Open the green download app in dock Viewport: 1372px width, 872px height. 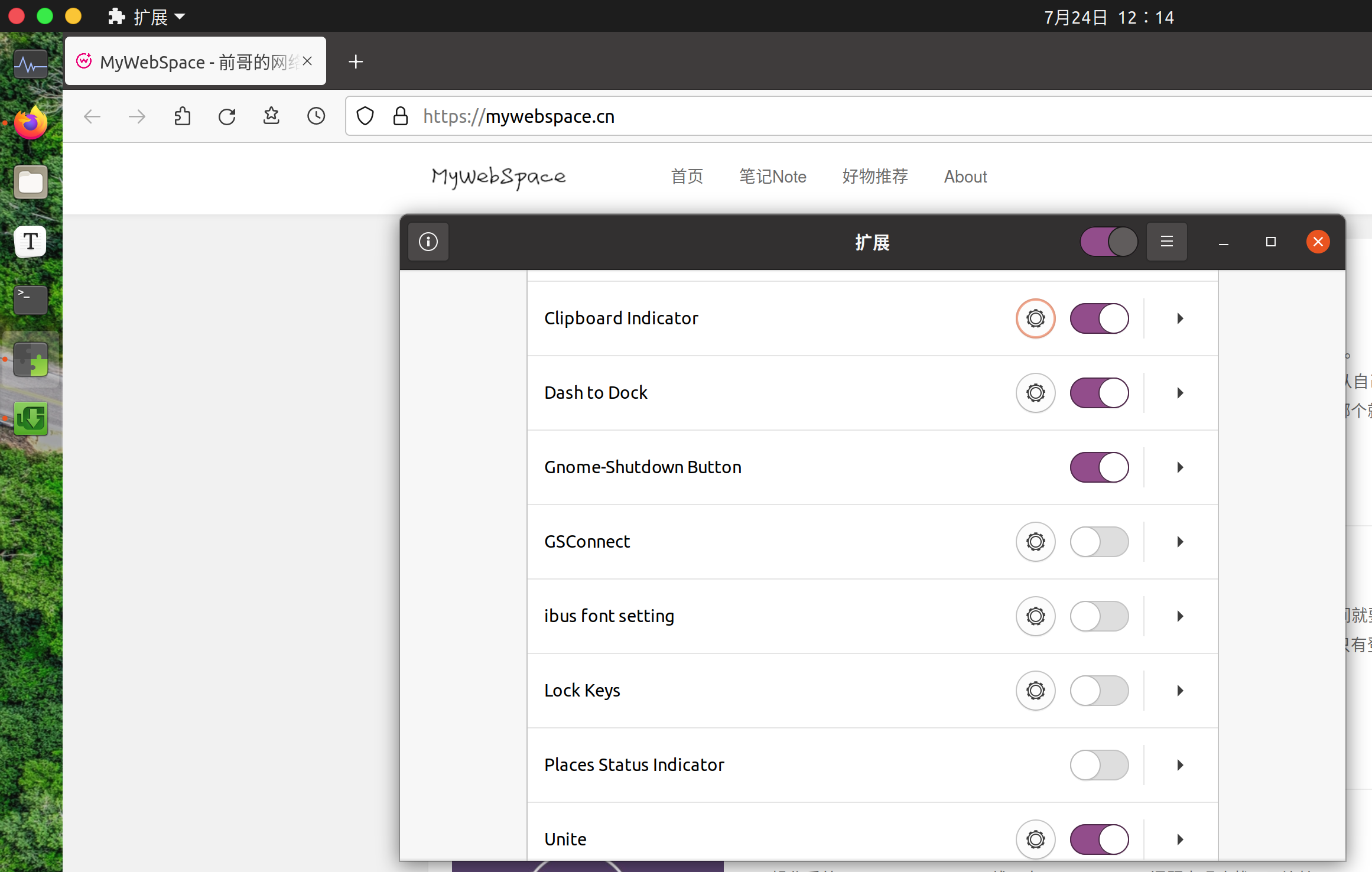31,418
